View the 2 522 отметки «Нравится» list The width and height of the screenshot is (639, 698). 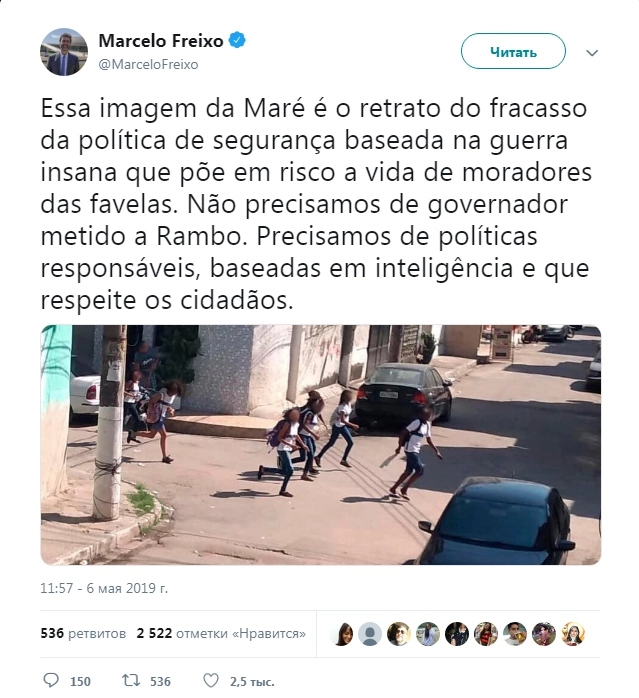click(x=221, y=633)
